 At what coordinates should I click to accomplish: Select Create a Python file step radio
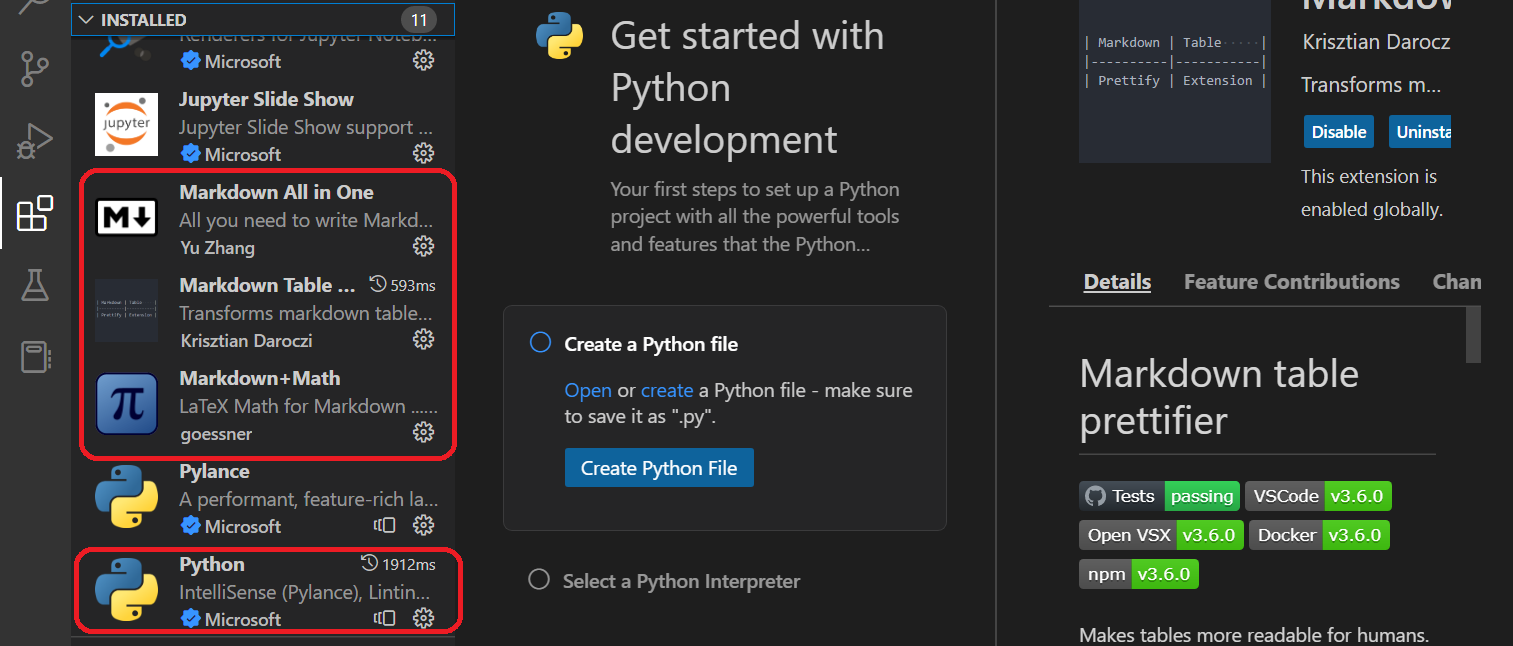[x=540, y=343]
